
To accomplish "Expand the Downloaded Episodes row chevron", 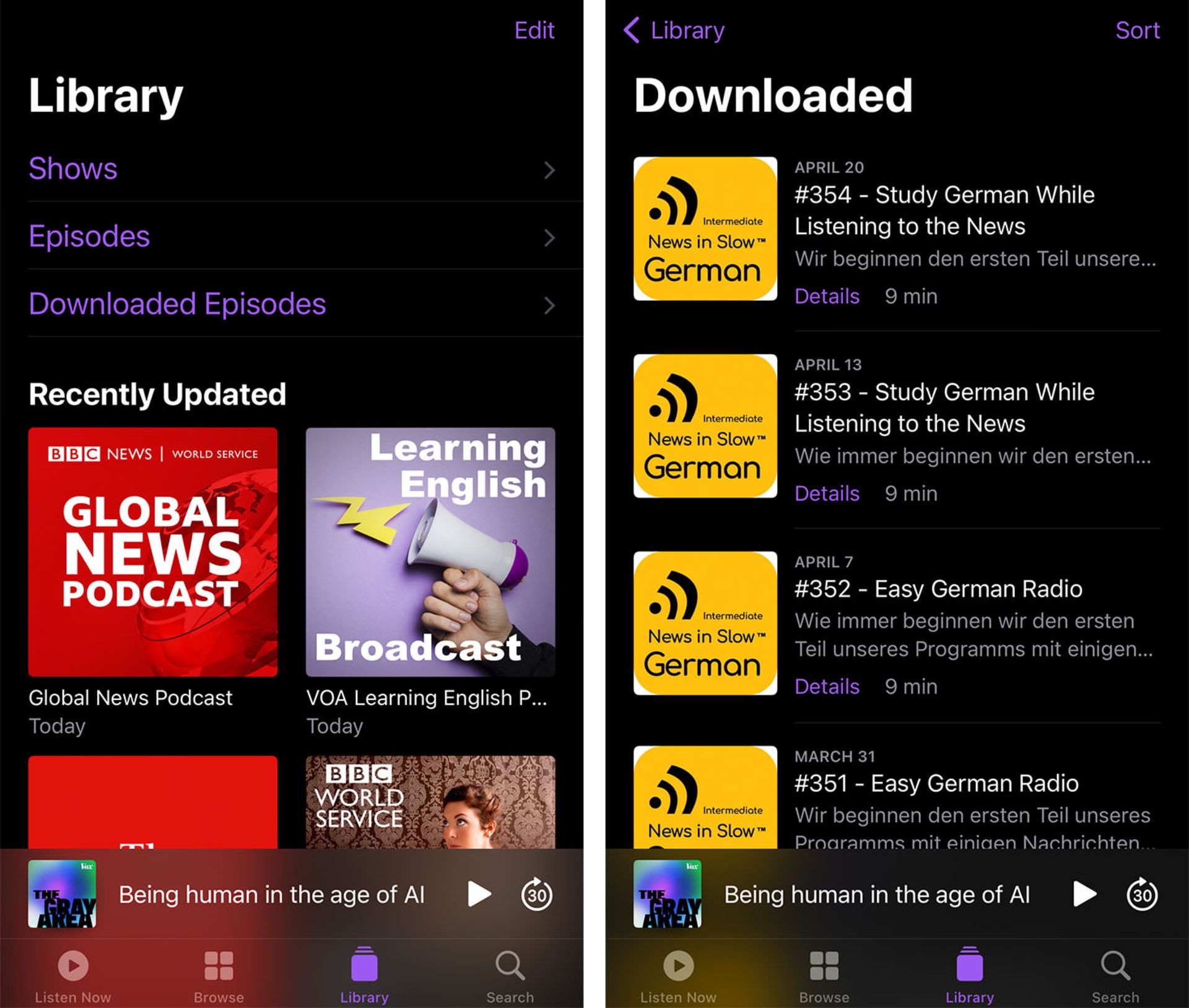I will coord(549,305).
